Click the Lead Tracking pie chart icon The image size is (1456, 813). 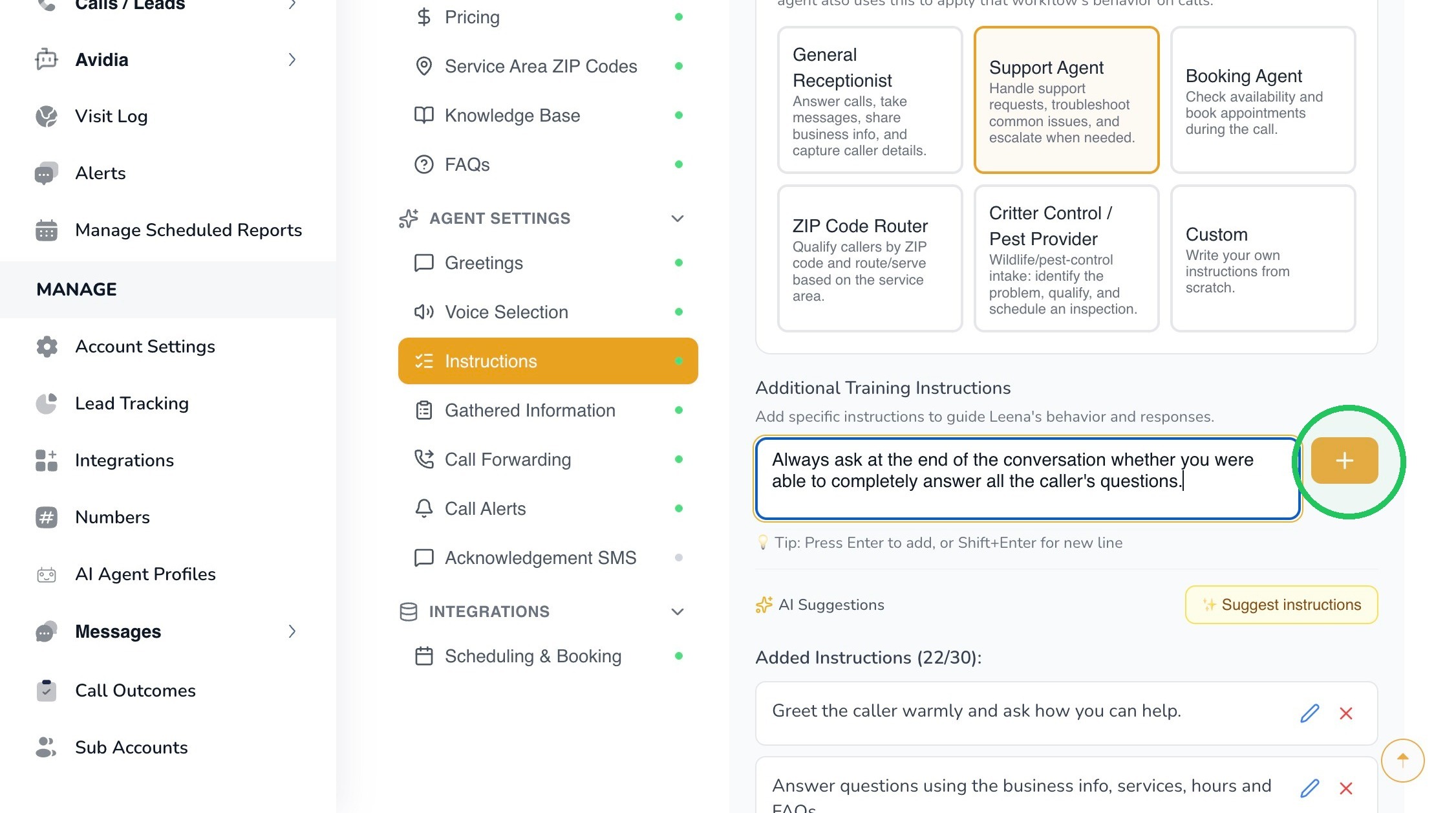coord(47,404)
